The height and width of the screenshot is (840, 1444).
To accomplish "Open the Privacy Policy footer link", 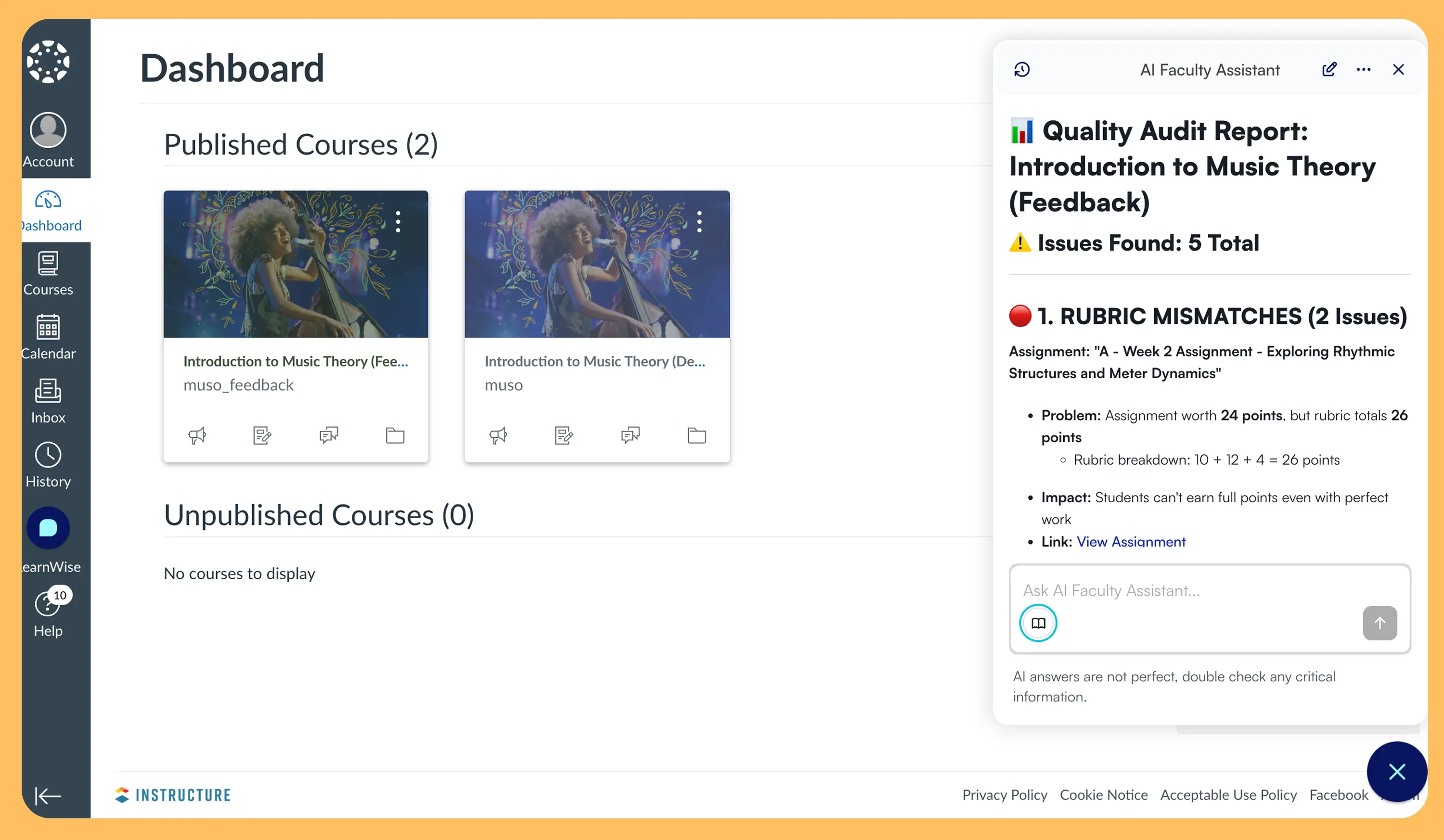I will point(1004,795).
